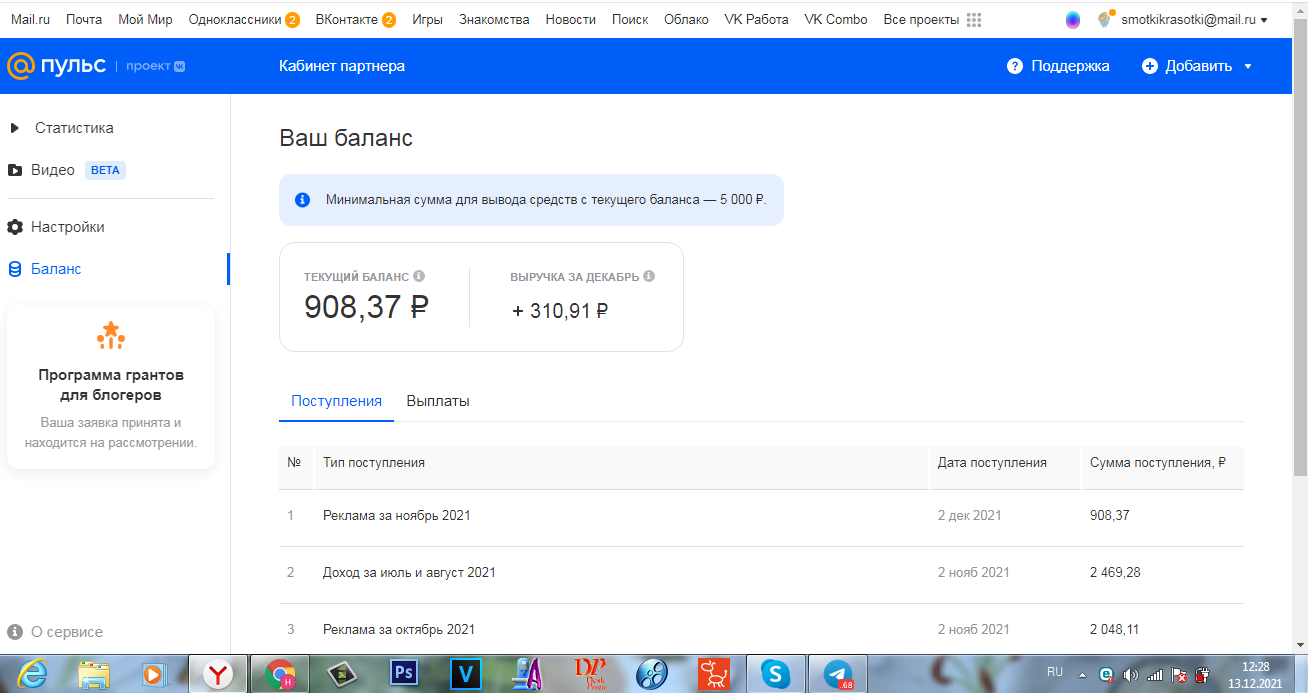Viewport: 1308px width, 693px height.
Task: Click the volume speaker tray icon
Action: (1131, 675)
